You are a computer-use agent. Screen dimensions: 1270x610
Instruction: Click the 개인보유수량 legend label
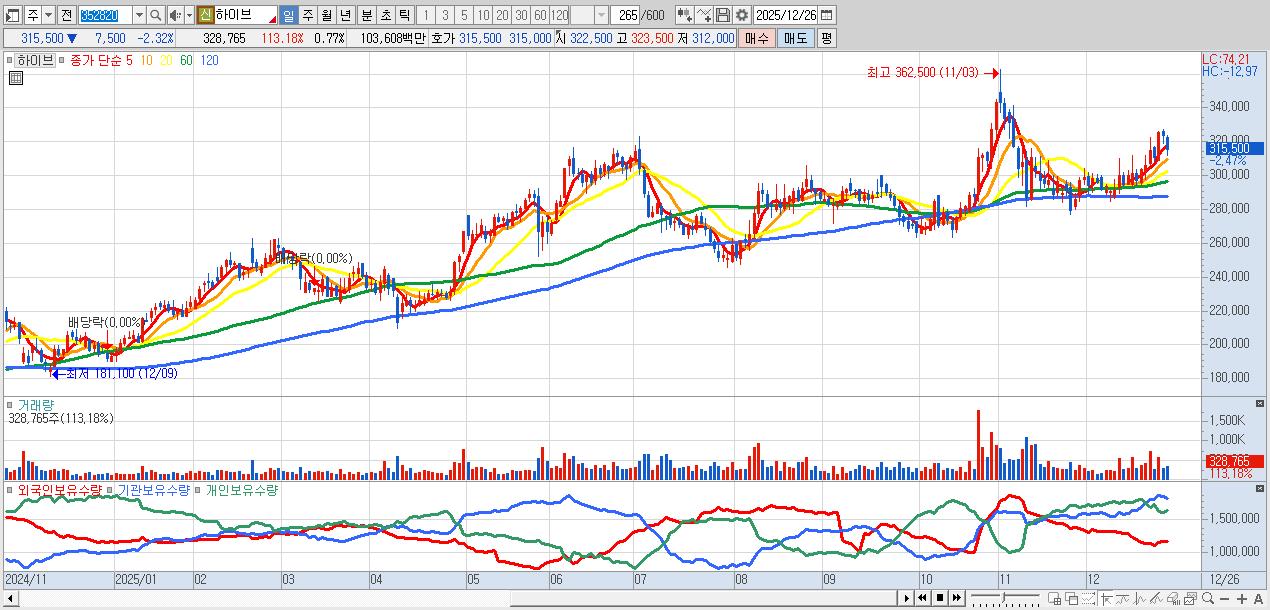[242, 490]
